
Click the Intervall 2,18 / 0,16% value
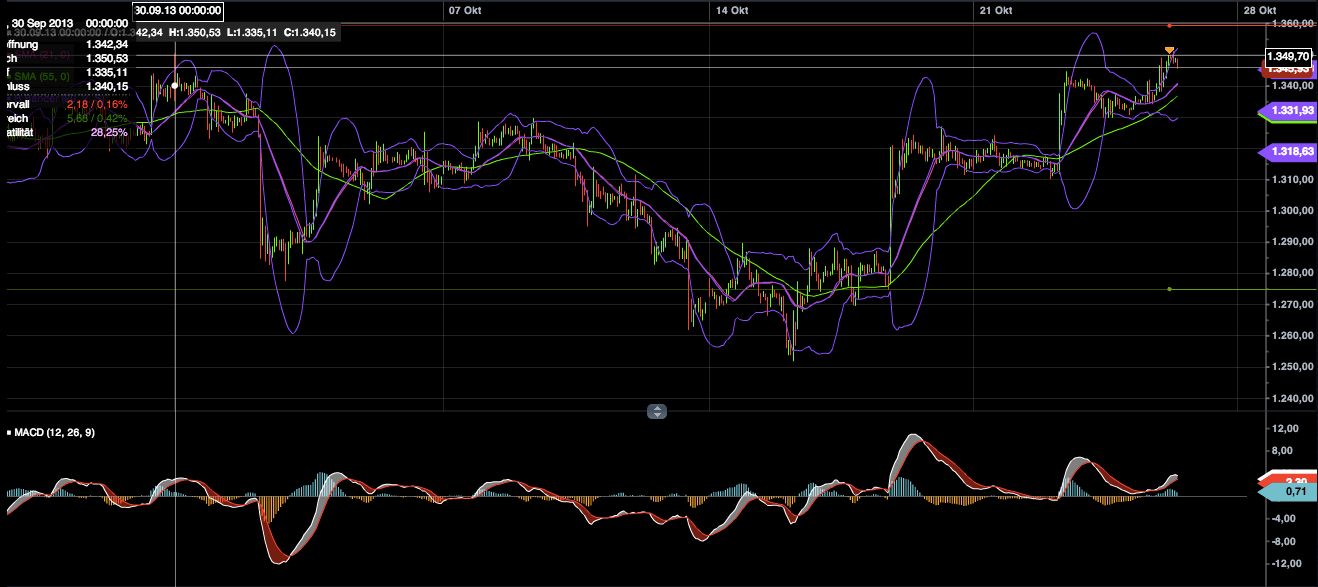[x=97, y=104]
